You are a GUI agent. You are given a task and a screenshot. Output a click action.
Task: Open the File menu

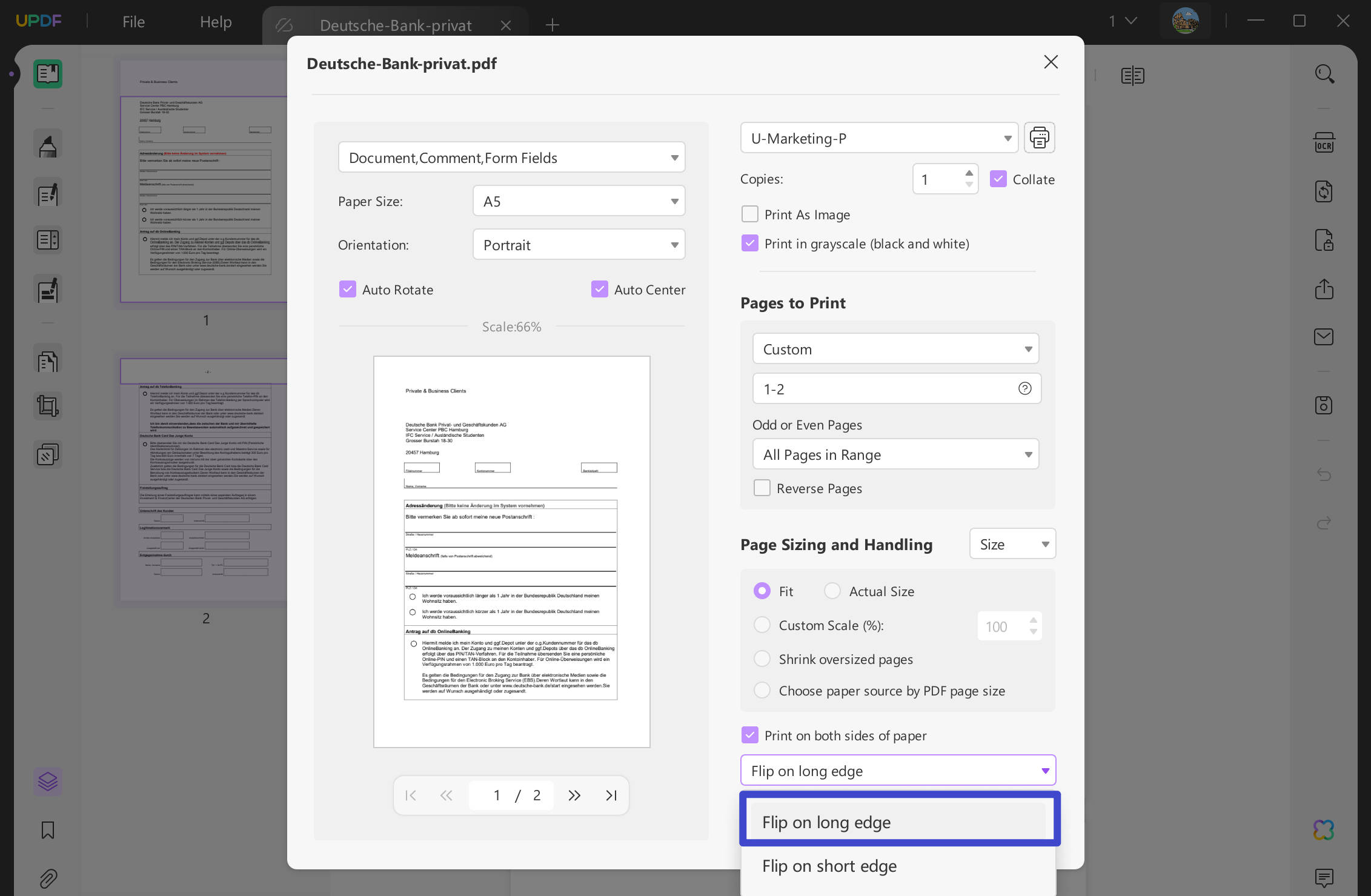click(133, 22)
